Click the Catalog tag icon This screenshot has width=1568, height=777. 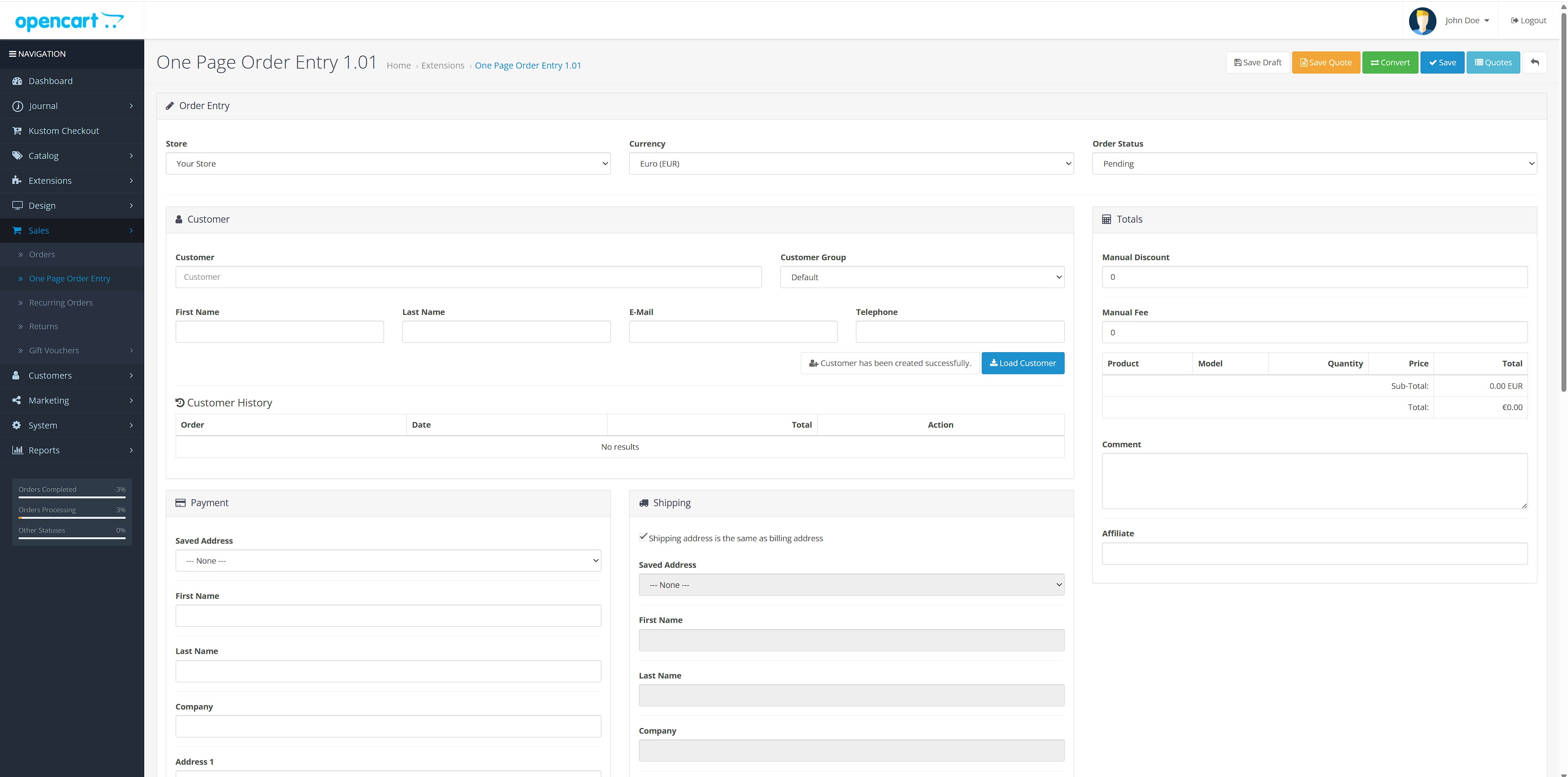(x=17, y=155)
